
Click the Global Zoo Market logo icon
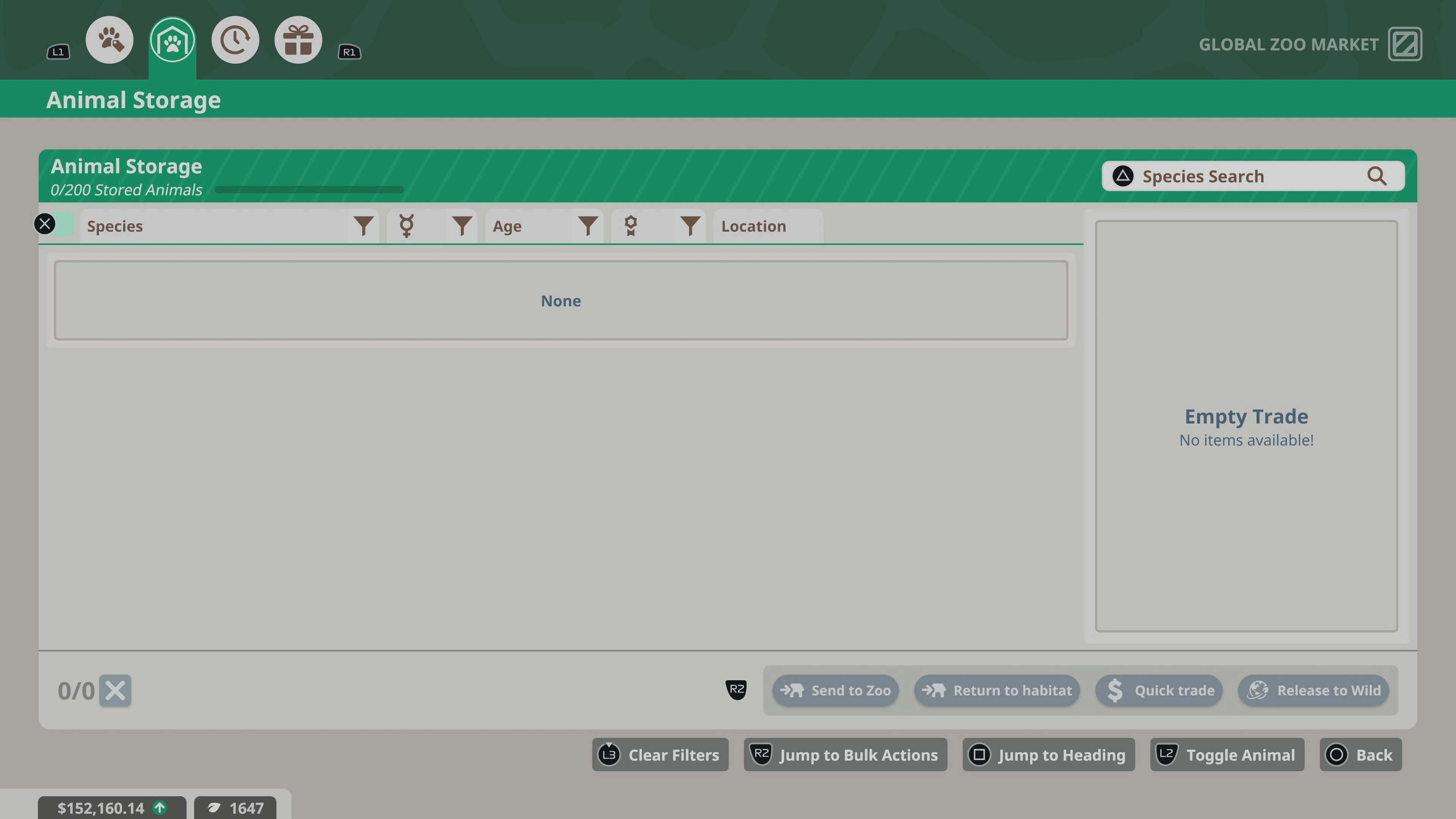click(x=1405, y=44)
